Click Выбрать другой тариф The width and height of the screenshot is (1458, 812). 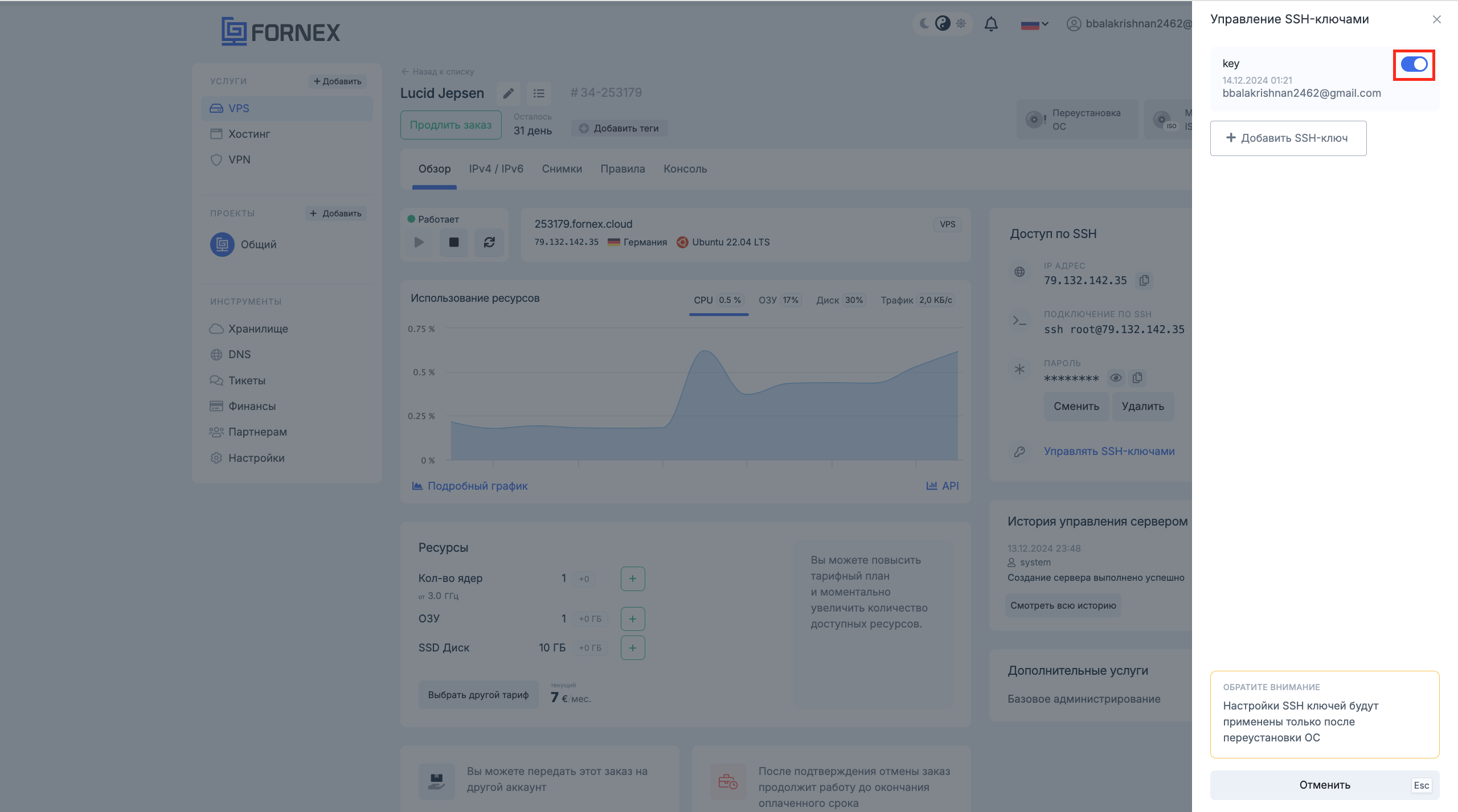coord(478,695)
